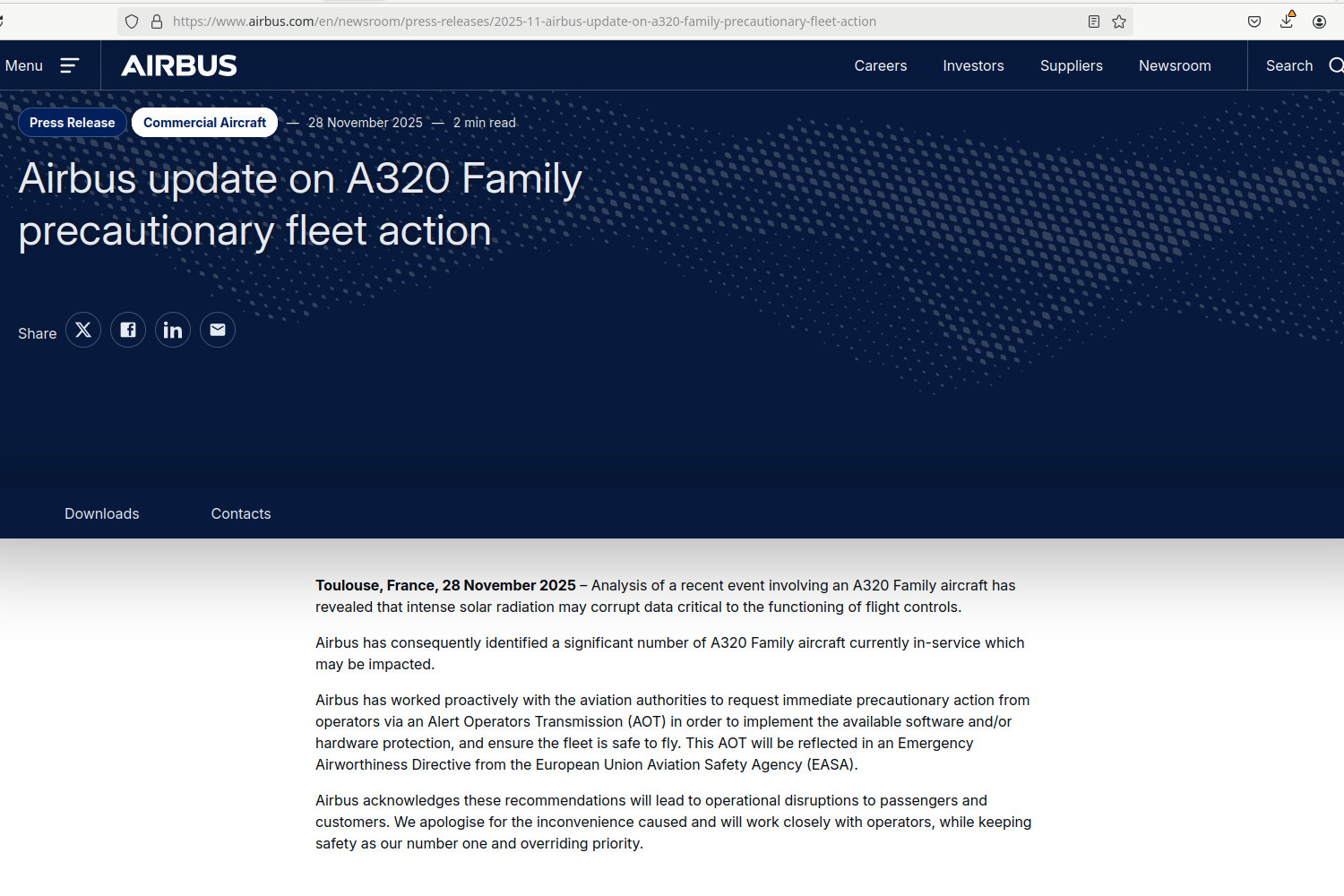Open the Careers menu item
1344x896 pixels.
(x=881, y=65)
